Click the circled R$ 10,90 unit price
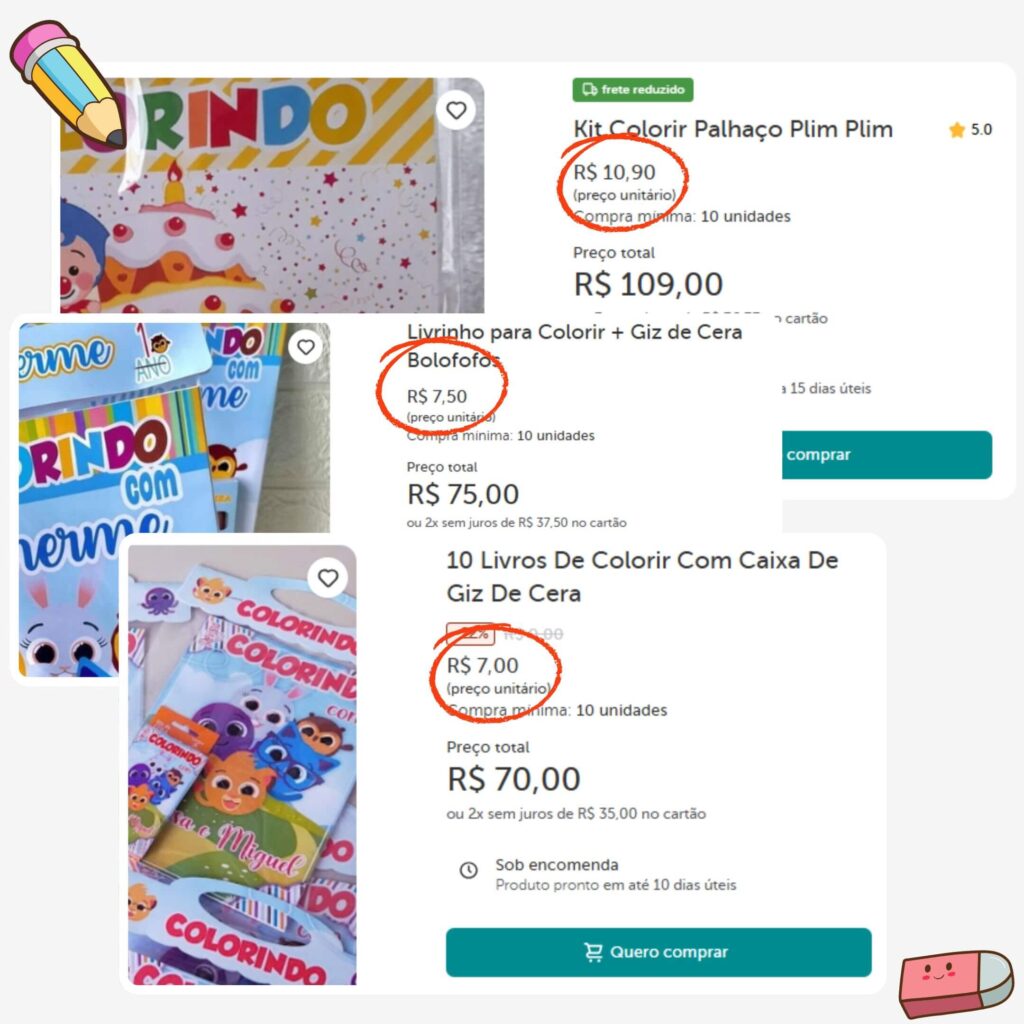 [615, 172]
